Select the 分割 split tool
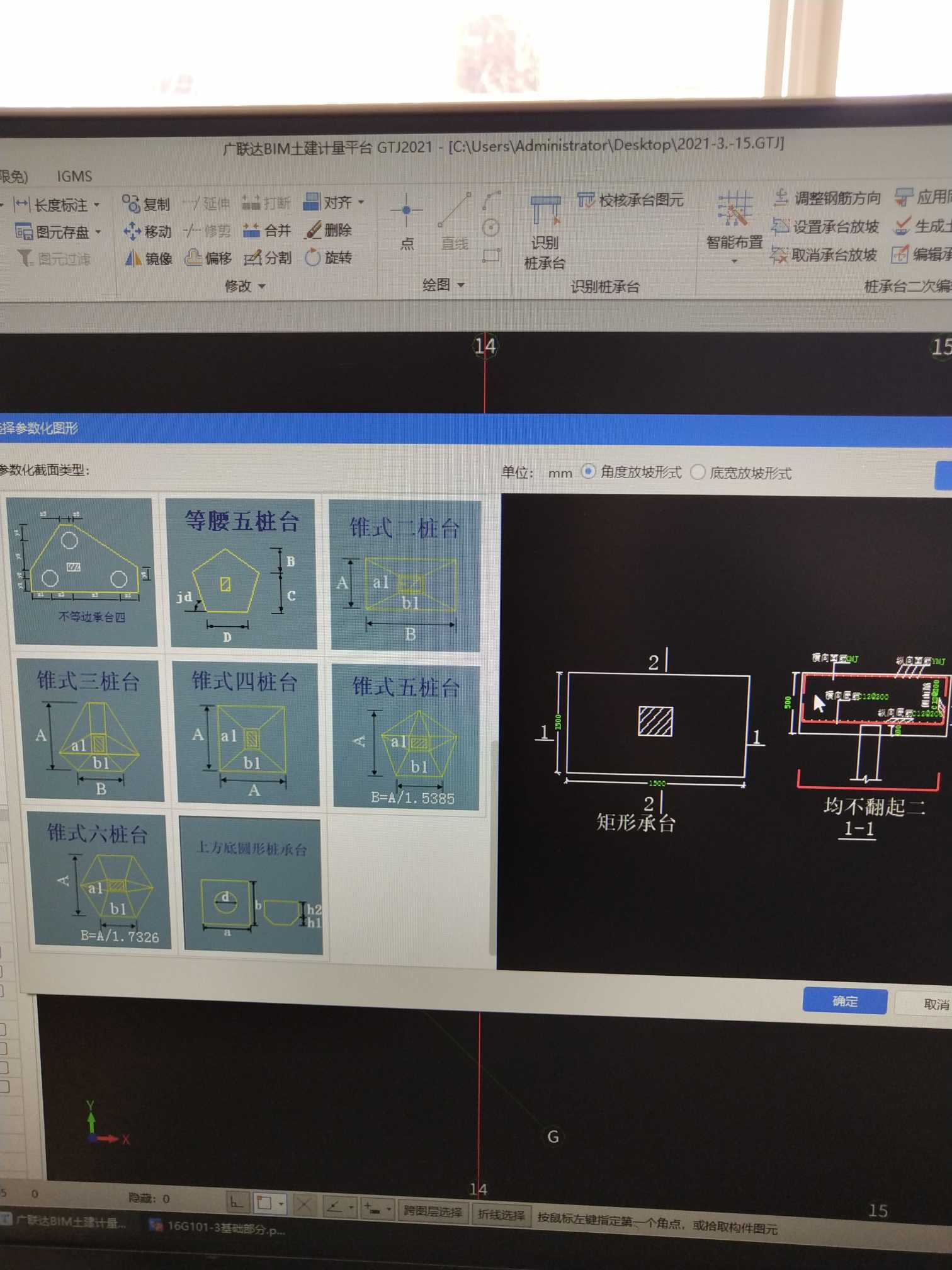The height and width of the screenshot is (1270, 952). coord(268,257)
